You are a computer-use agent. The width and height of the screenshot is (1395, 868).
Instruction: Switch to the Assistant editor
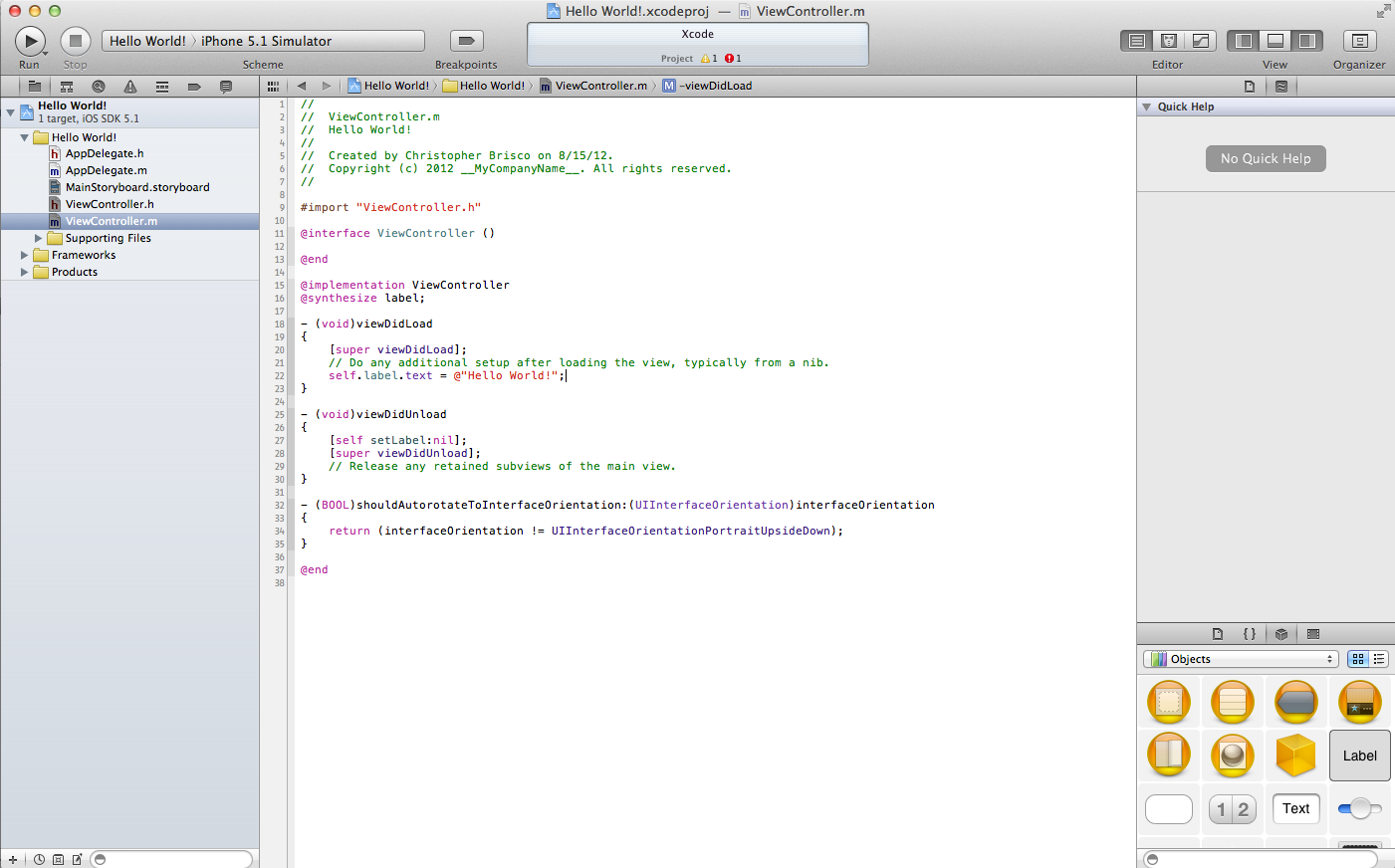click(1169, 41)
